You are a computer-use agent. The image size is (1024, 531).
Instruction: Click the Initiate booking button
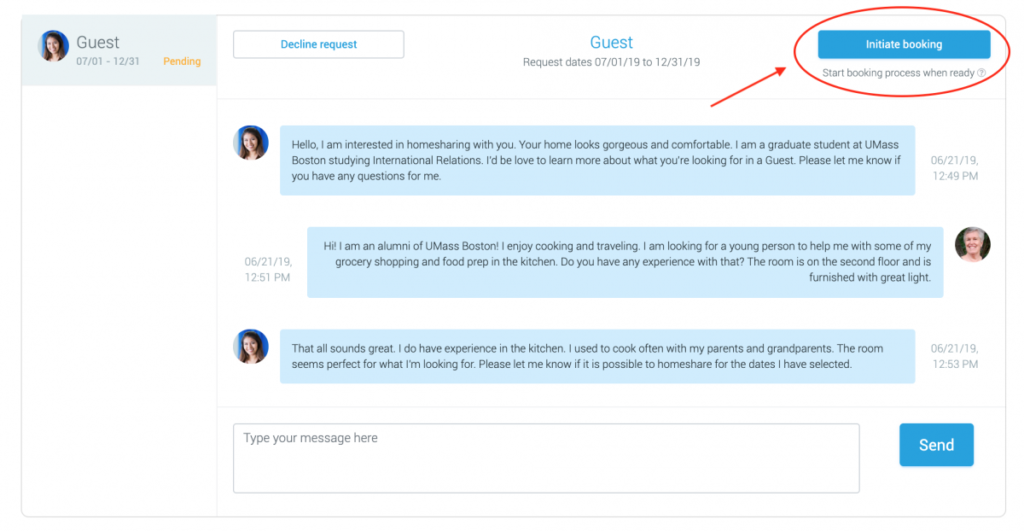click(904, 44)
